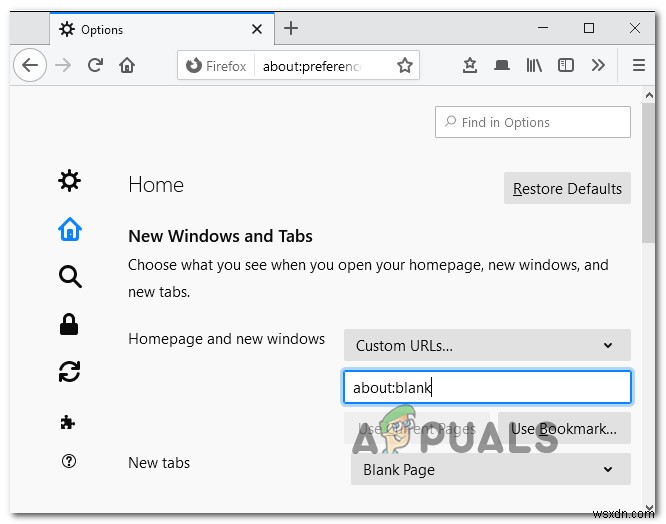Open a new tab with plus button
Viewport: 666px width, 524px height.
click(291, 28)
